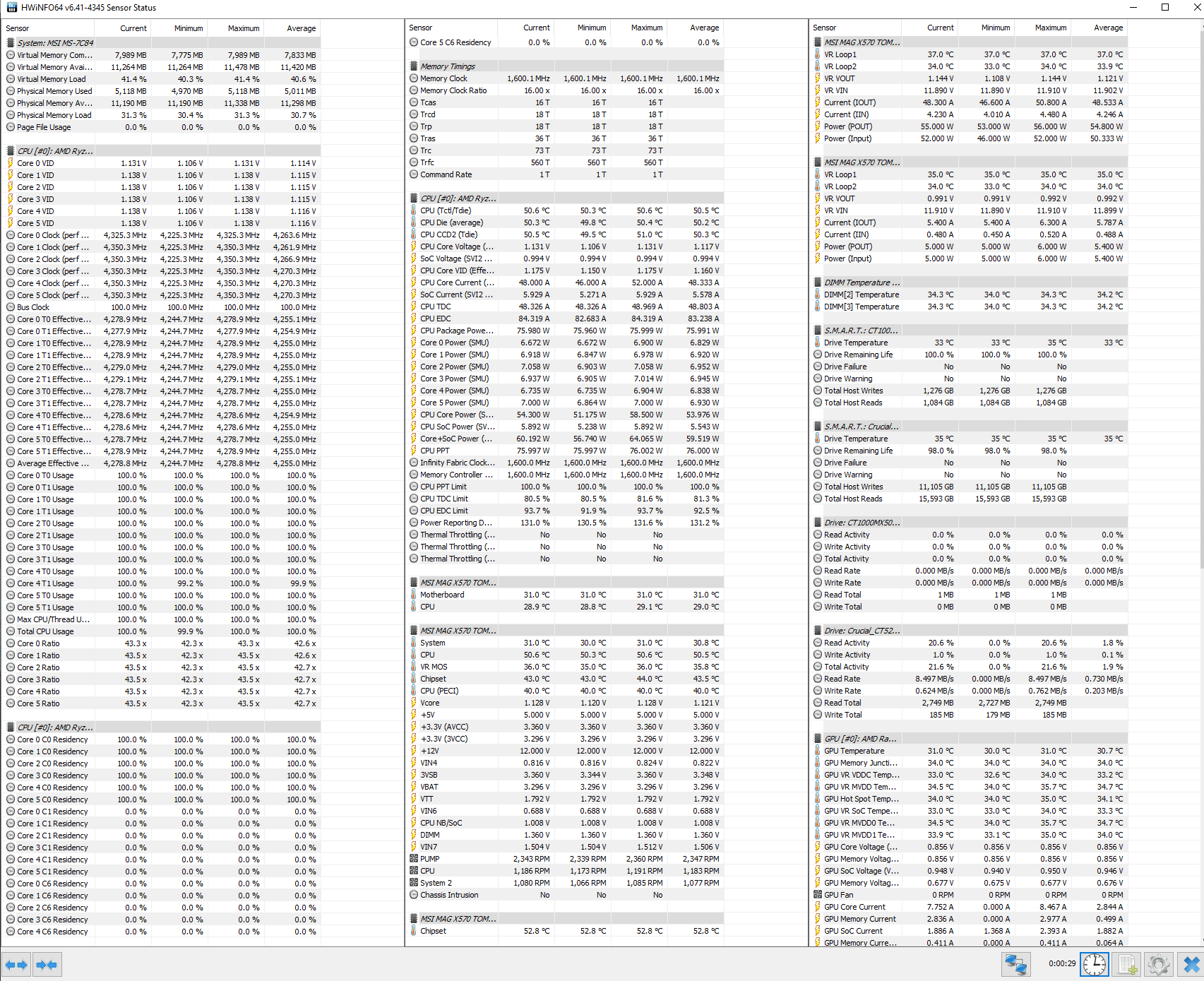1204x981 pixels.
Task: Click the middle pane Current column header
Action: 525,28
